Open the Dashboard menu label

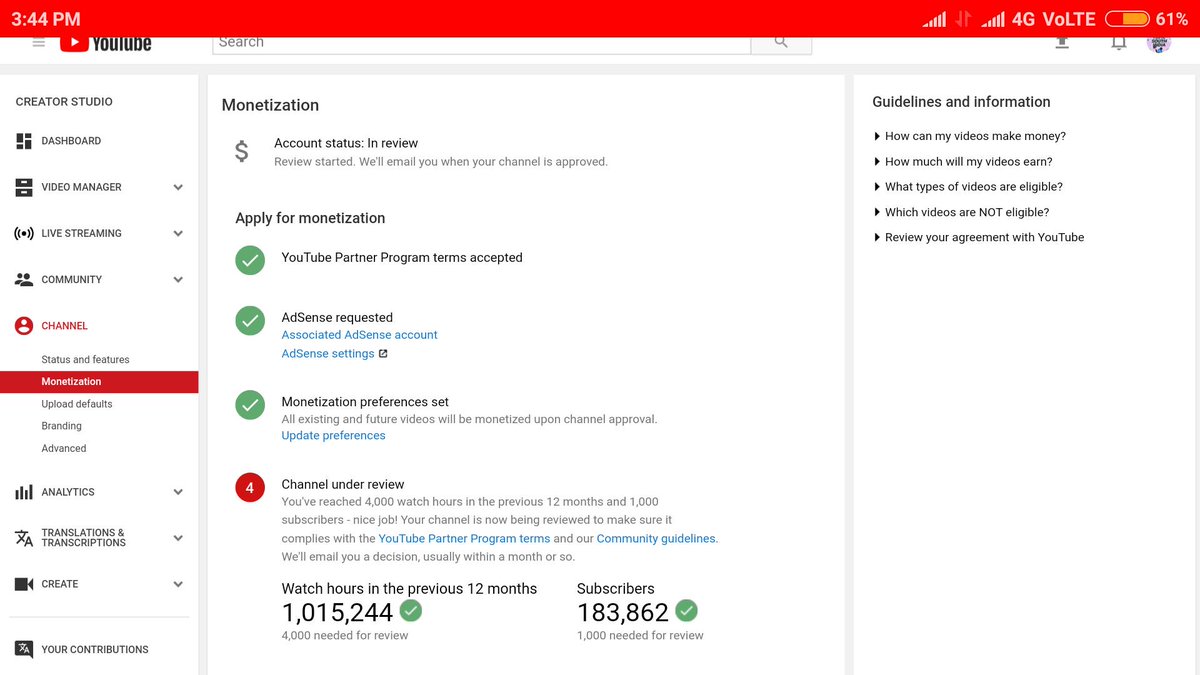tap(71, 141)
